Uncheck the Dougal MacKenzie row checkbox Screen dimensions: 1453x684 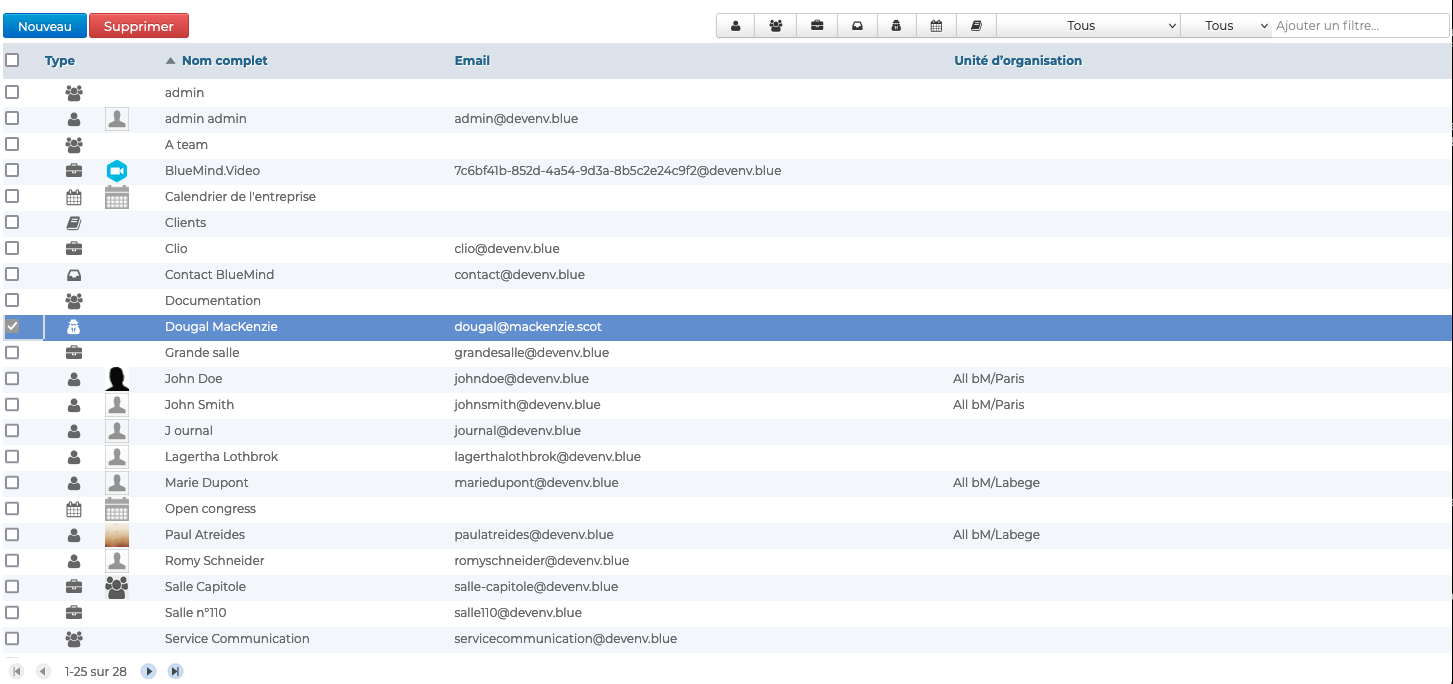[x=12, y=327]
